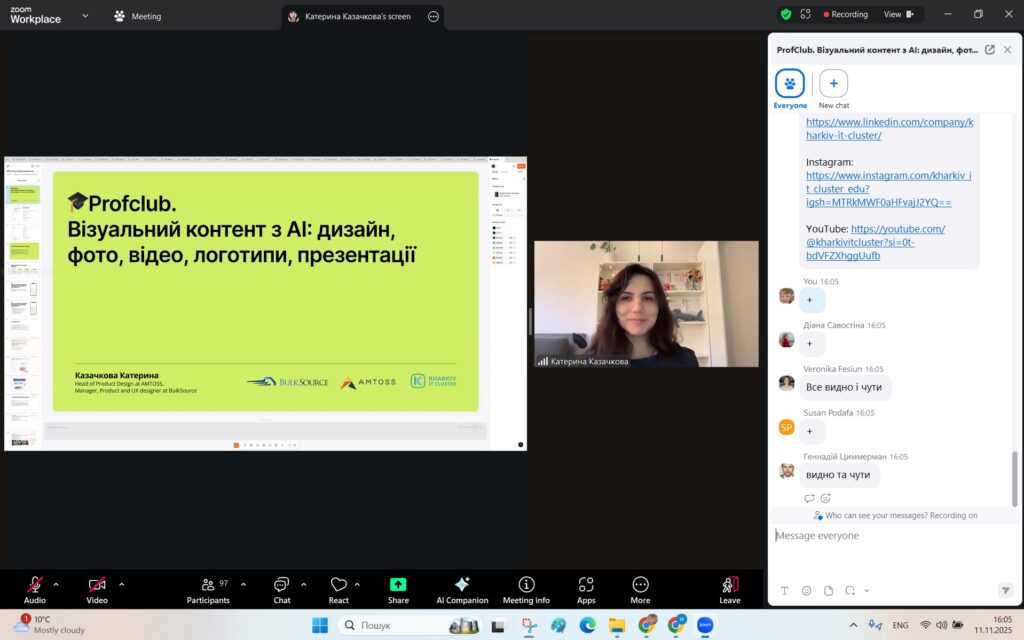Image resolution: width=1024 pixels, height=640 pixels.
Task: Open the Kharkiv IT Cluster LinkedIn link
Action: point(875,128)
